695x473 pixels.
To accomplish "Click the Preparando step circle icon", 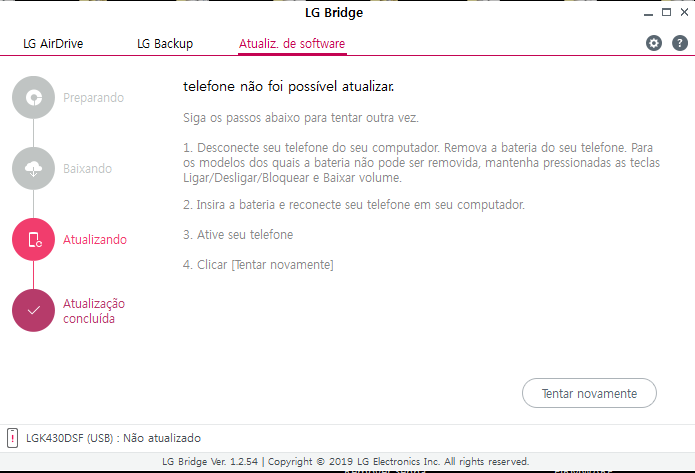I will coord(33,98).
